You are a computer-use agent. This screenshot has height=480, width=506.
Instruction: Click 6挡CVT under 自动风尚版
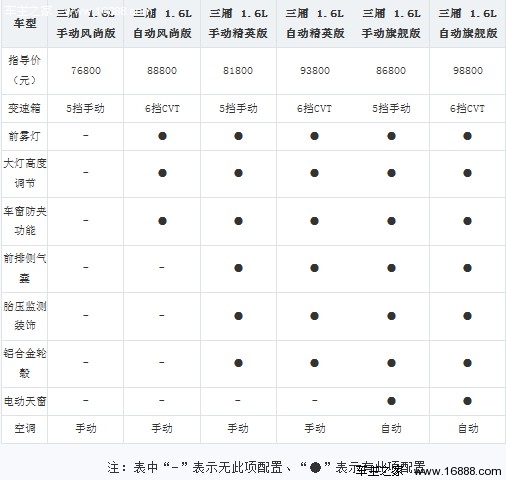(x=162, y=108)
